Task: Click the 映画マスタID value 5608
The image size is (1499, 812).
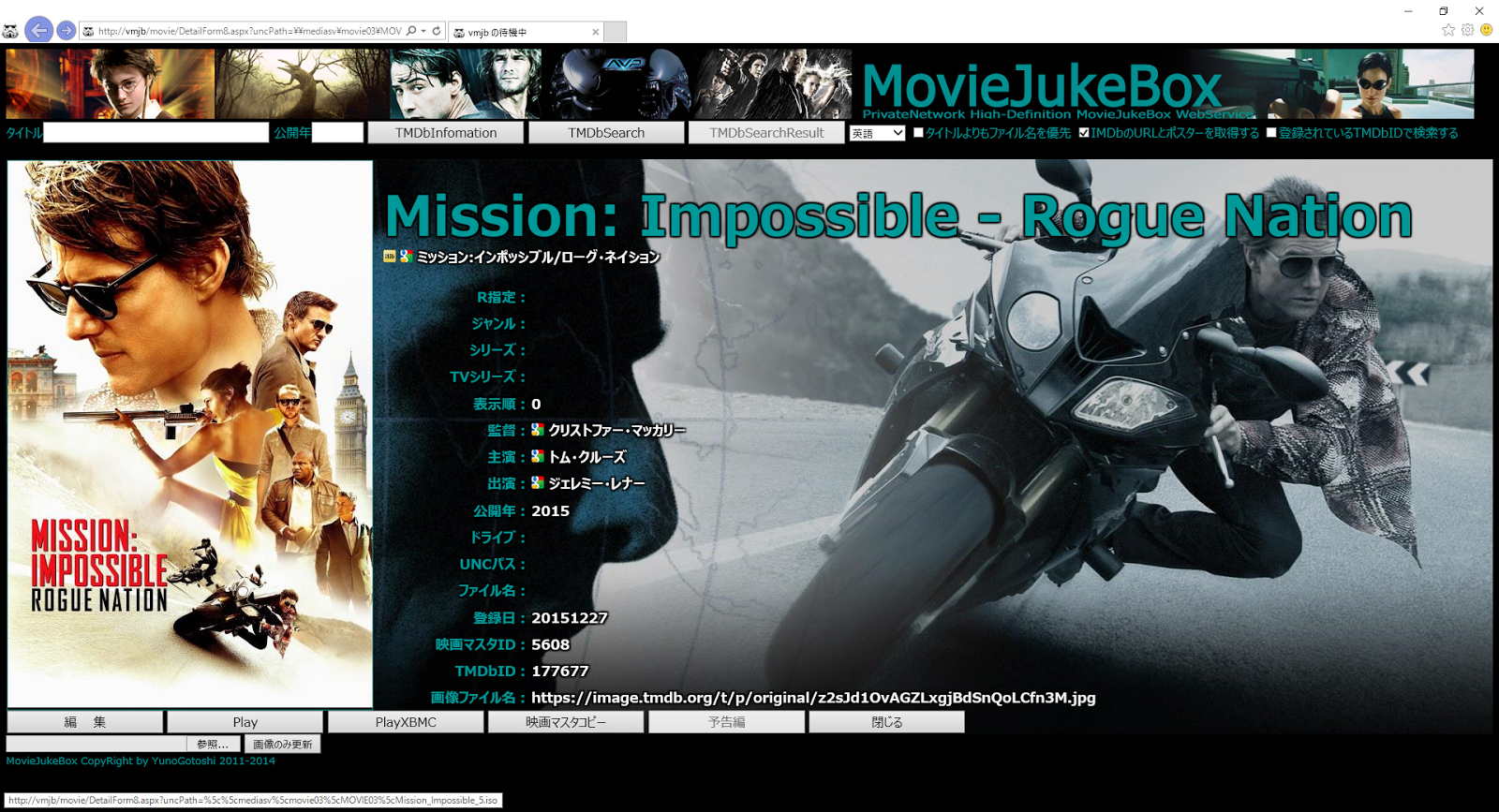Action: click(x=550, y=644)
